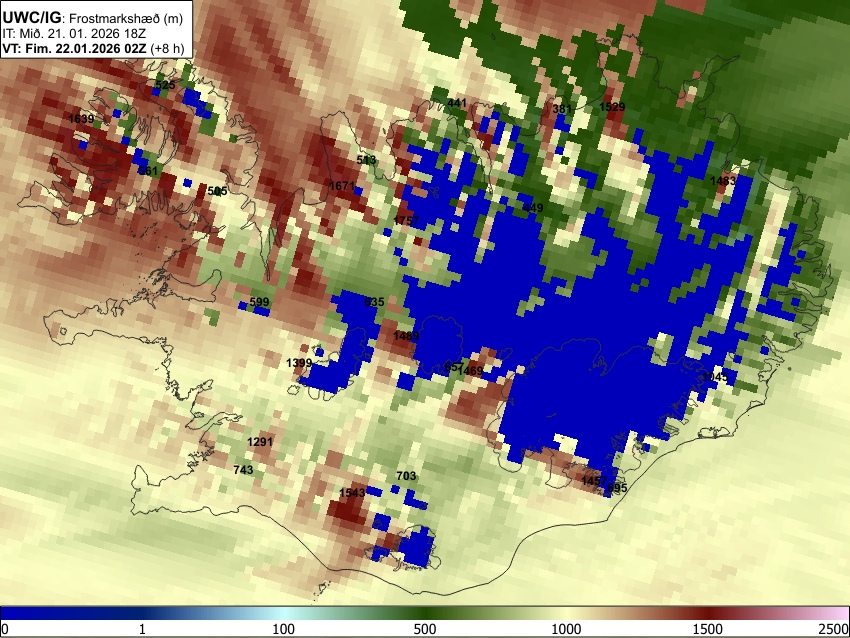
Task: Click the '1500' tick on the color scale
Action: pyautogui.click(x=708, y=629)
